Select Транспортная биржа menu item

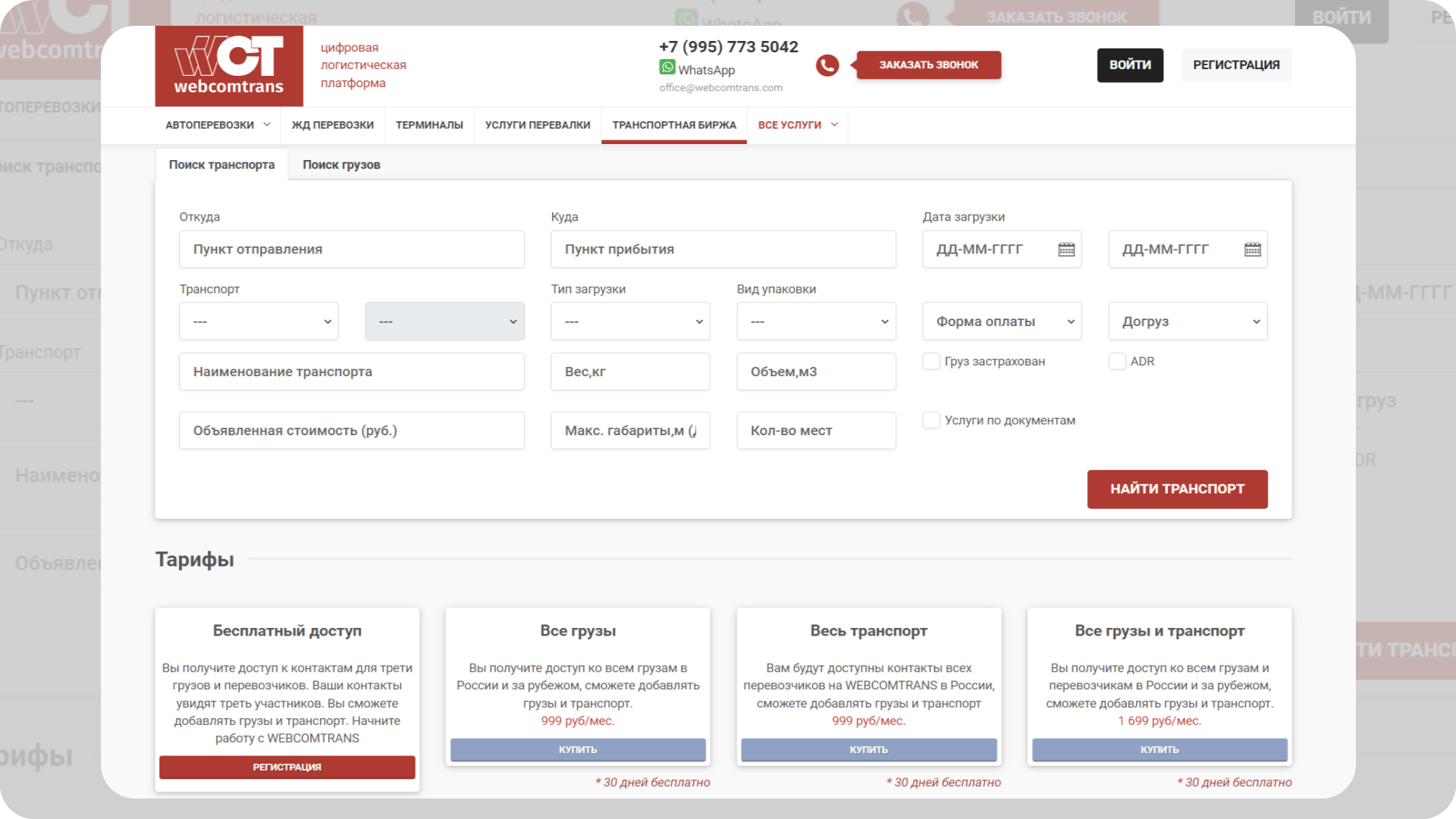pos(674,125)
